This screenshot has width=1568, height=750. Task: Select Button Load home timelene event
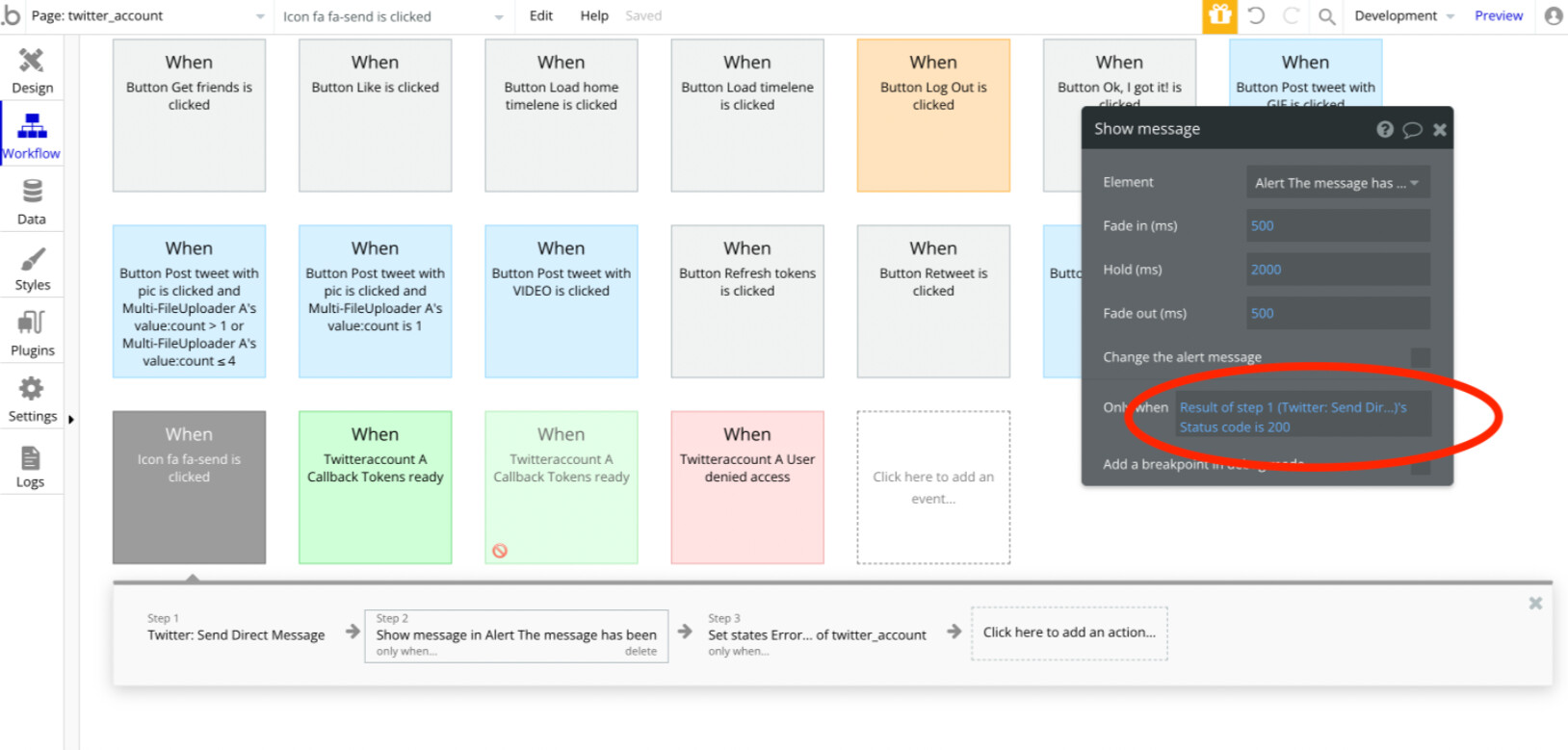562,116
